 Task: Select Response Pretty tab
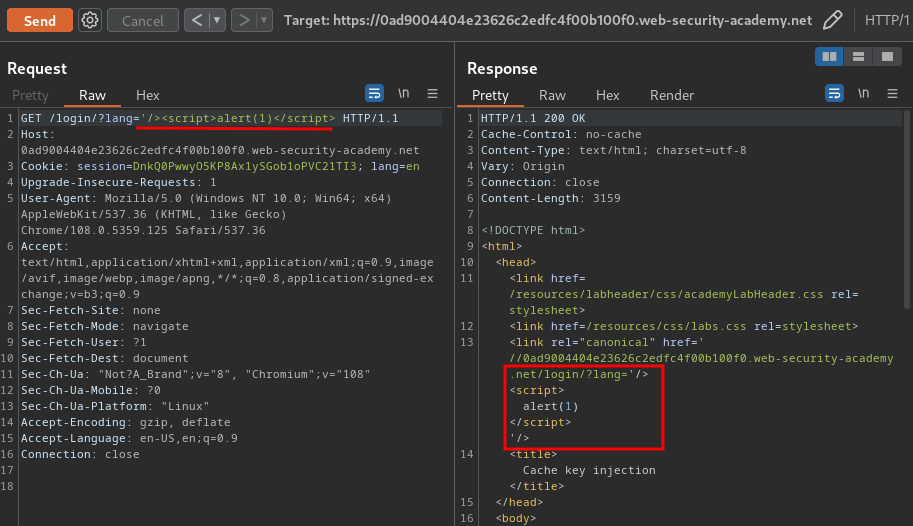[490, 95]
